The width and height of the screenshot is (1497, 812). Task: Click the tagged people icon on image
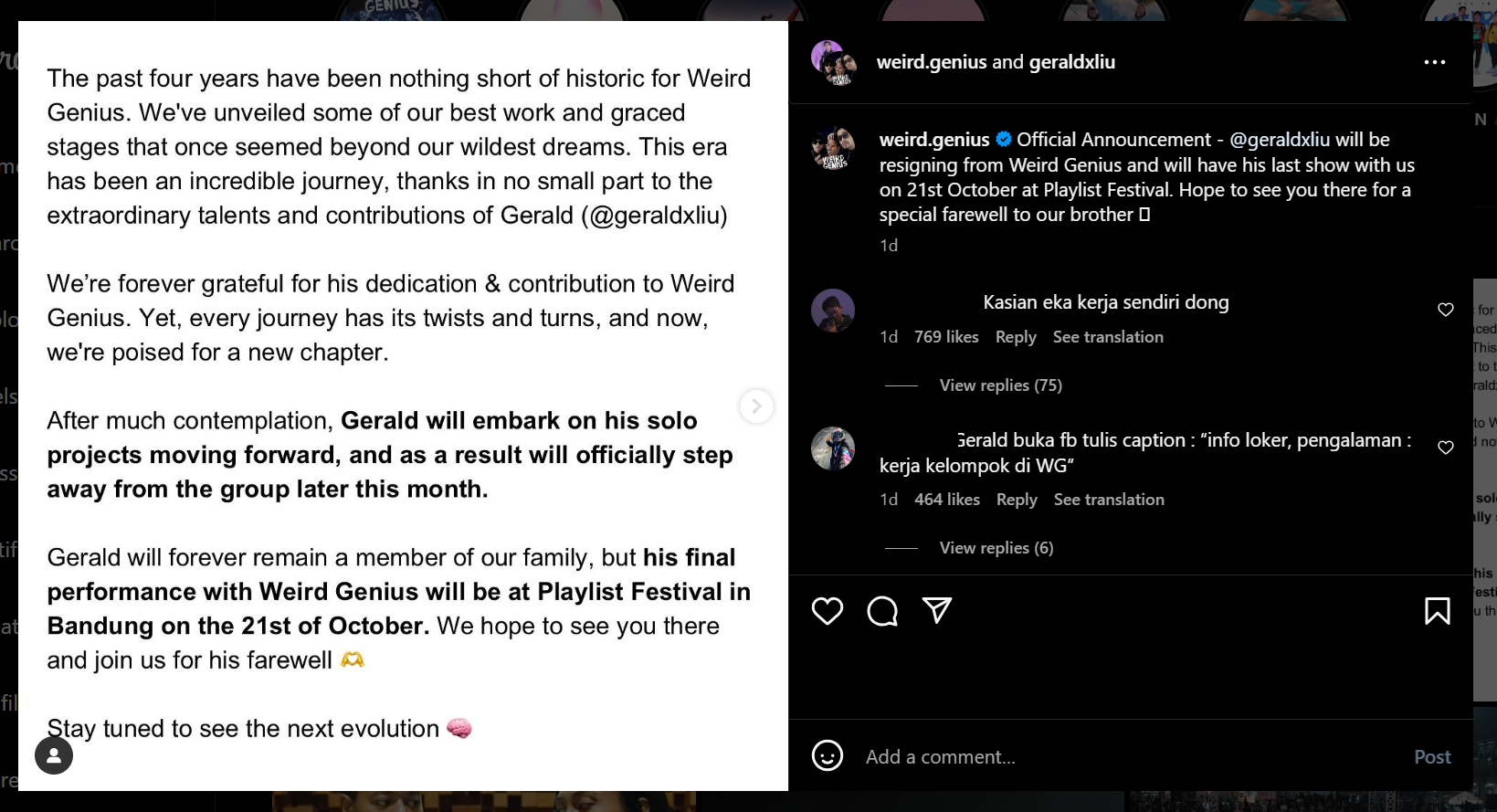(x=54, y=755)
